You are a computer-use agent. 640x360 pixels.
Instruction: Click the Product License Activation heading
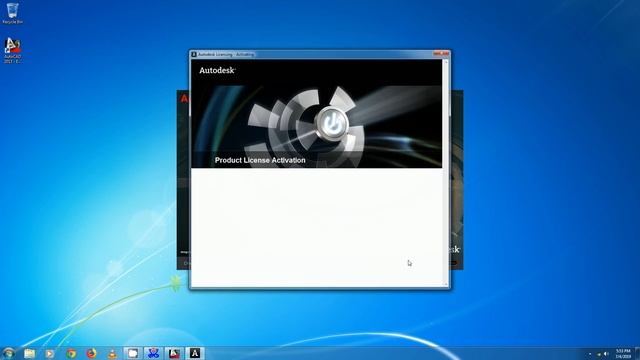coord(260,160)
